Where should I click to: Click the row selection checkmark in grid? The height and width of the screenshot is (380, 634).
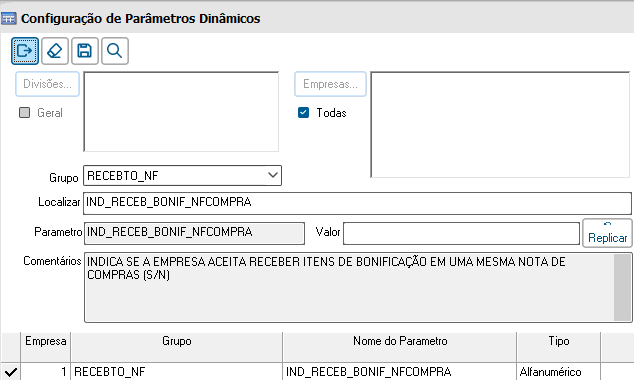pyautogui.click(x=11, y=372)
